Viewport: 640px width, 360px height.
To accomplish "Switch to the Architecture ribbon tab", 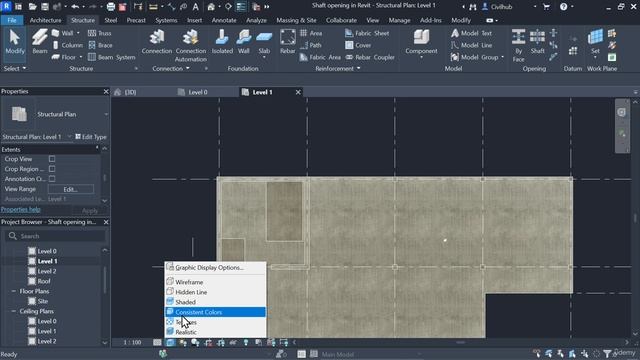I will pyautogui.click(x=46, y=20).
